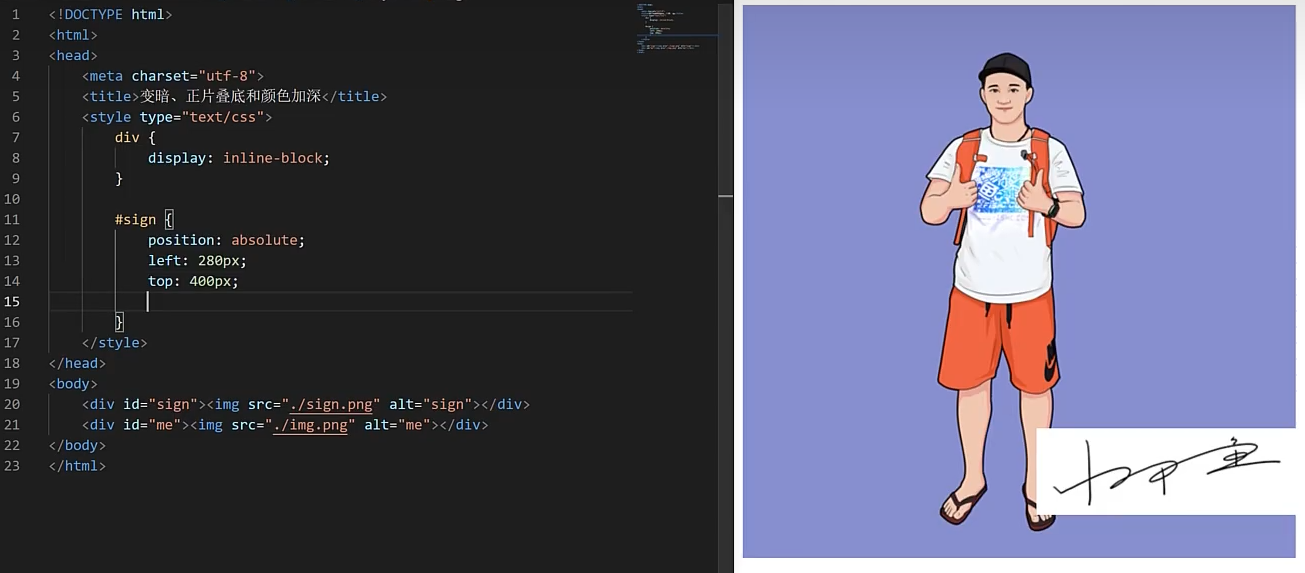The width and height of the screenshot is (1305, 573).
Task: Click line number 23 in the gutter
Action: click(11, 466)
